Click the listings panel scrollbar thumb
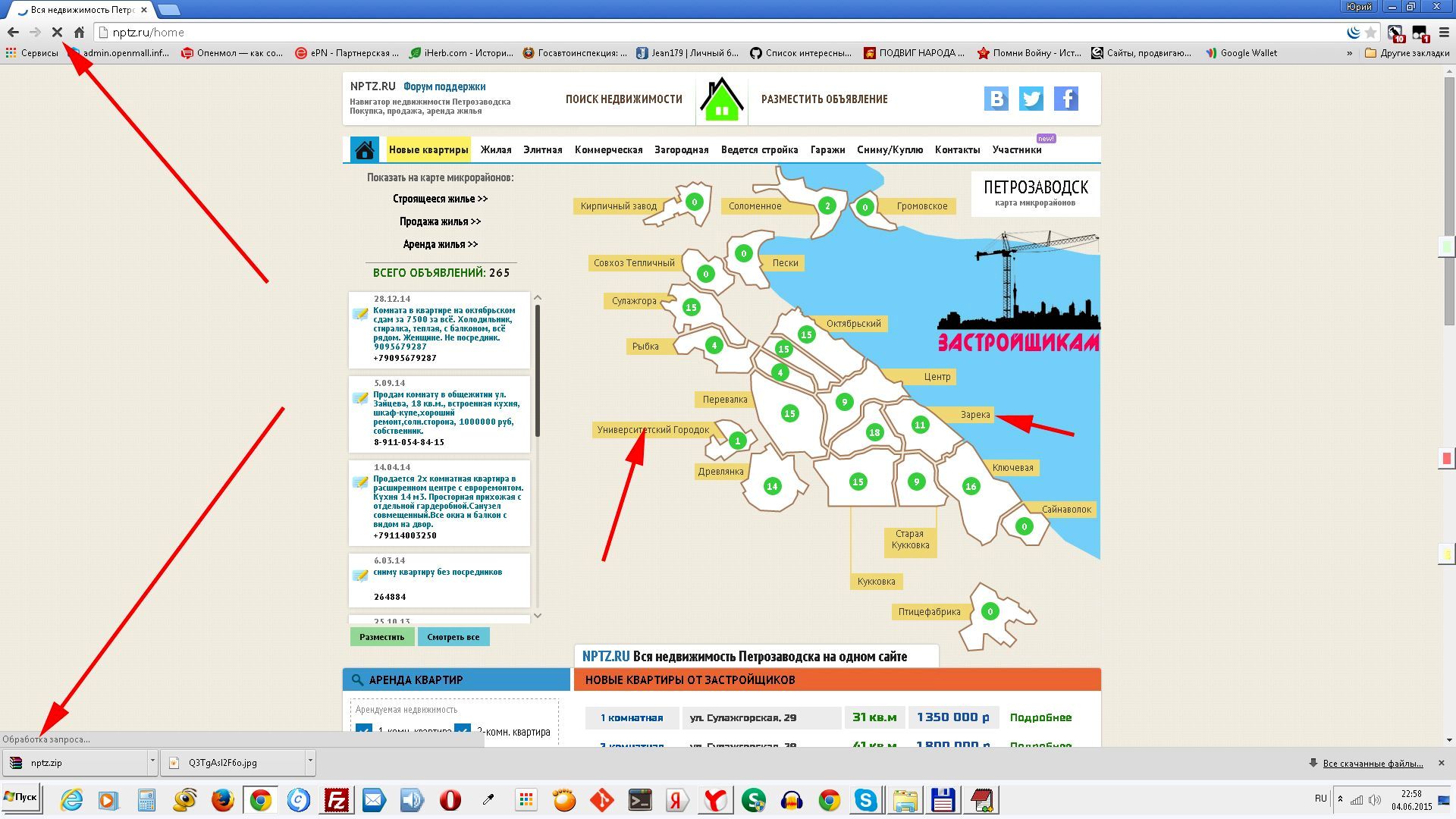 (x=538, y=371)
